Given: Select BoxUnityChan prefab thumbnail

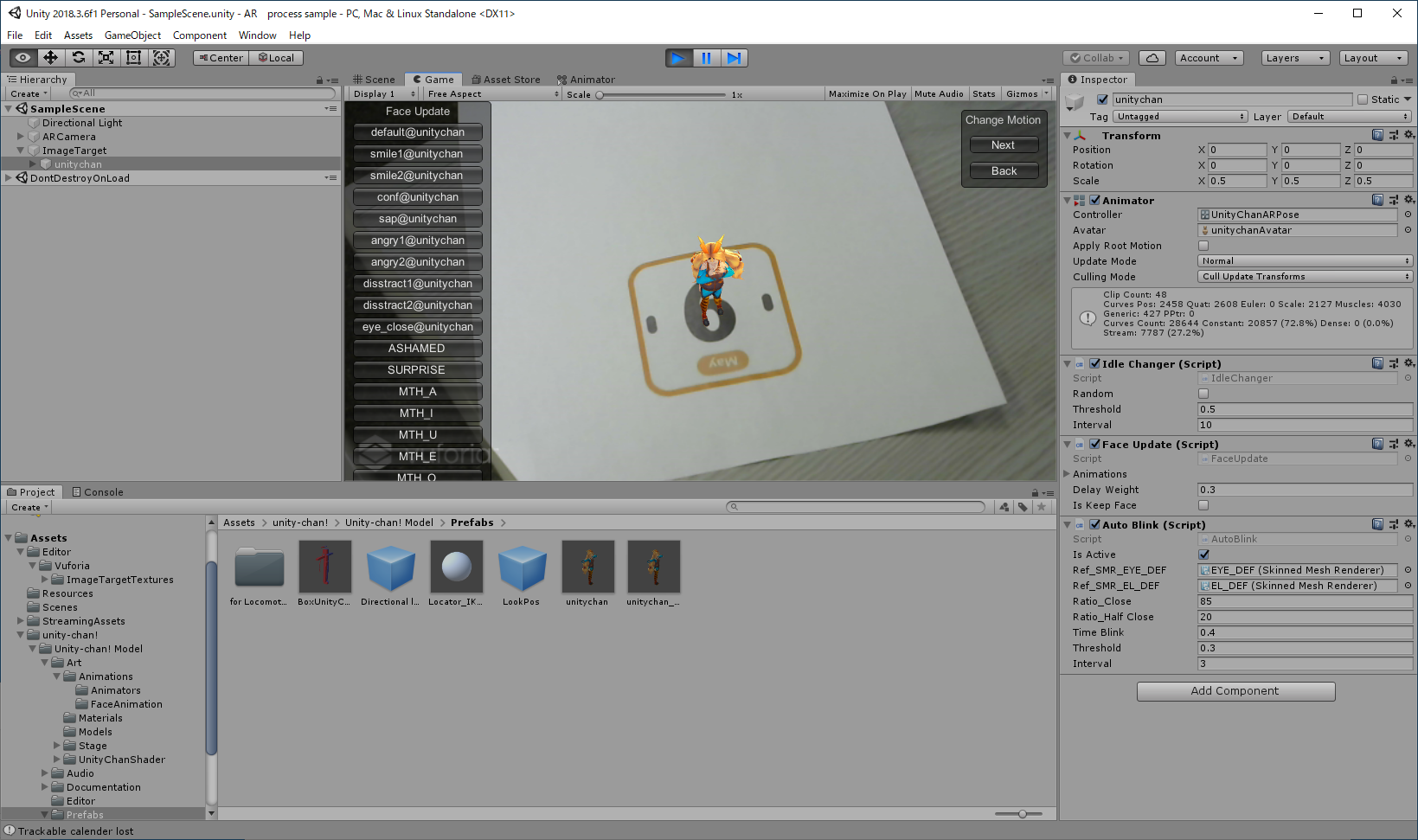Looking at the screenshot, I should point(324,567).
